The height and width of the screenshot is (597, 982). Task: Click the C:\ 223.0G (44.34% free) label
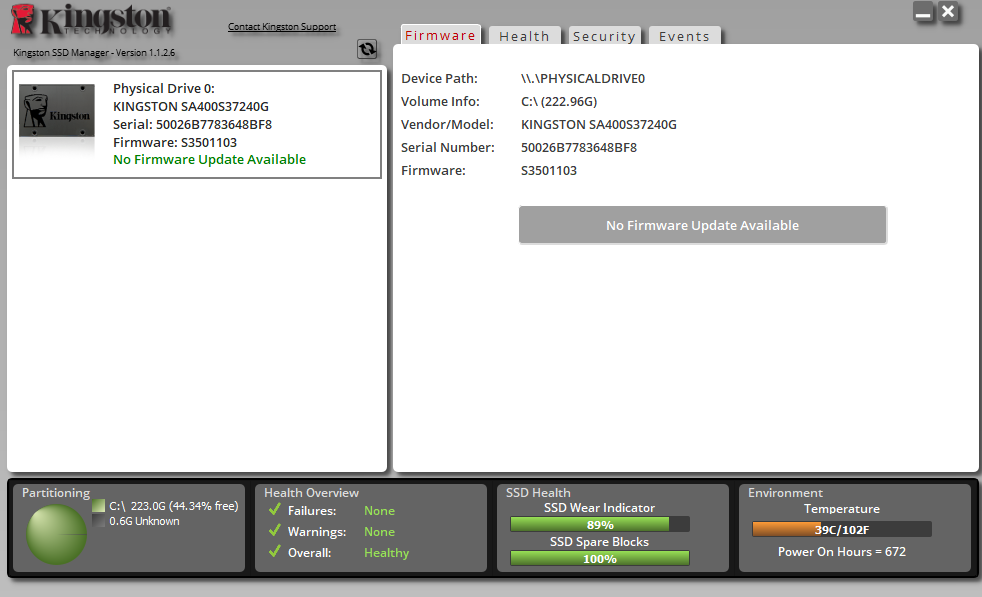pos(173,506)
